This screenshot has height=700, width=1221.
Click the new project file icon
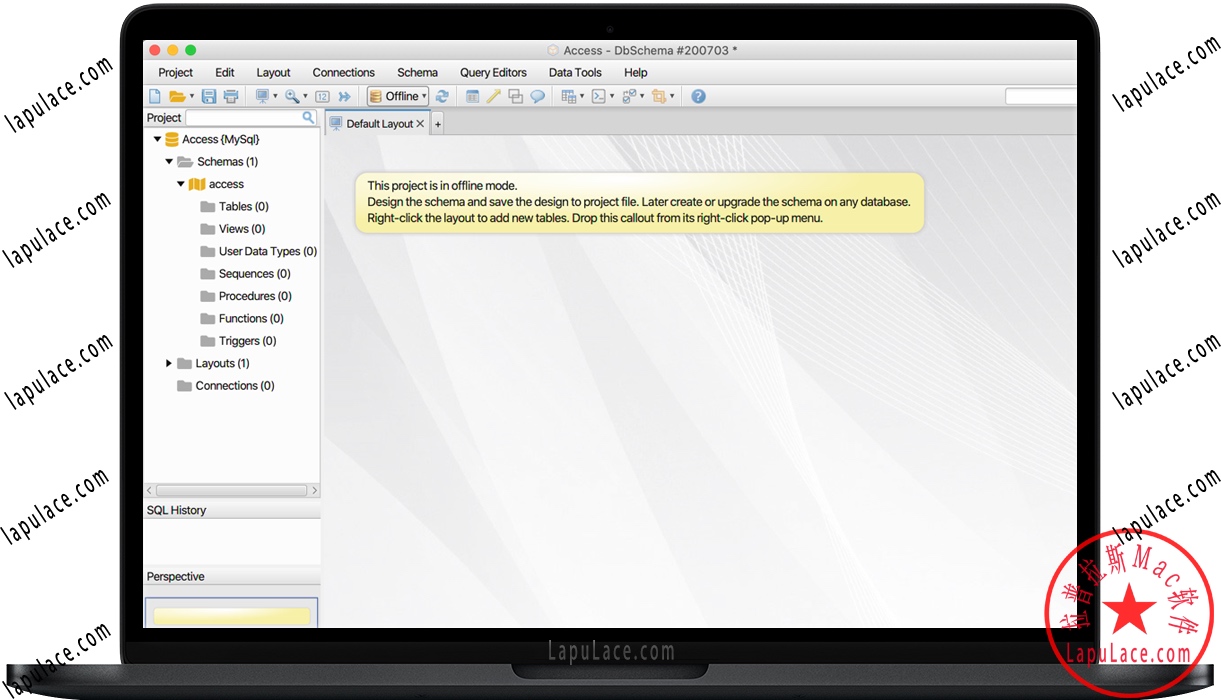point(155,97)
